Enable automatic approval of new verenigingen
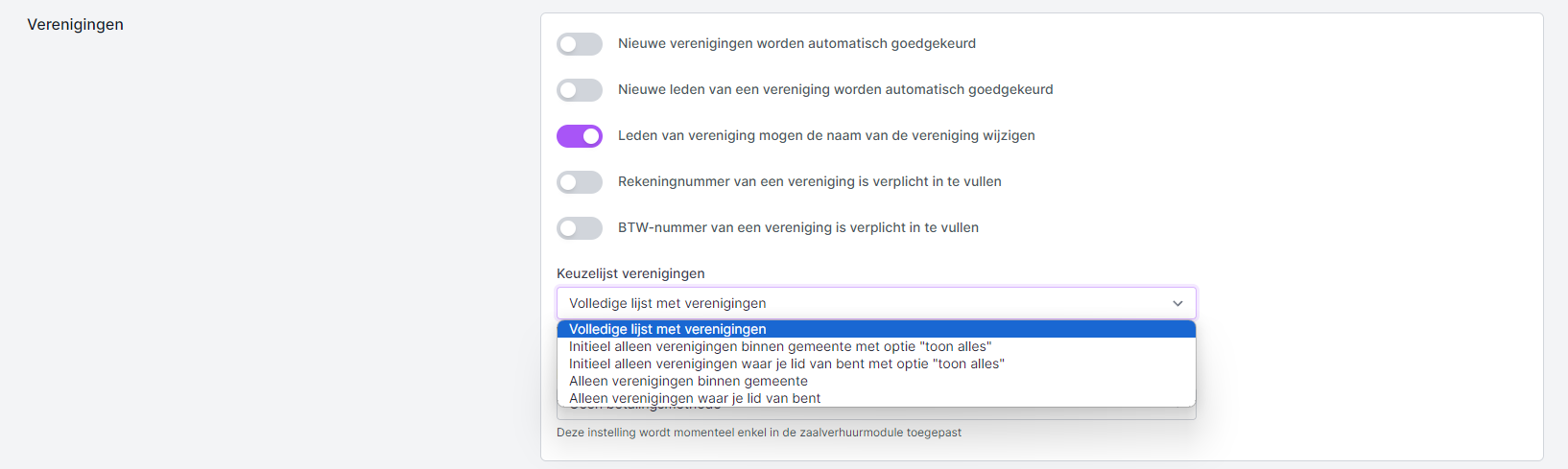The image size is (1568, 469). point(580,44)
